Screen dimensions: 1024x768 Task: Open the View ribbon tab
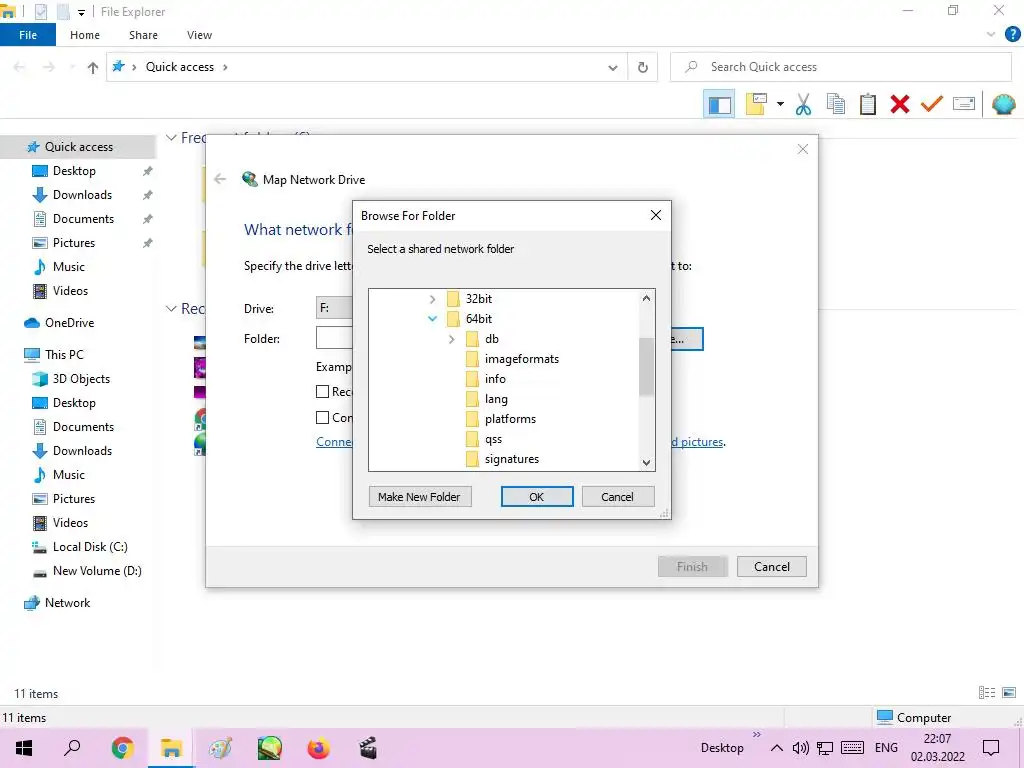tap(199, 35)
